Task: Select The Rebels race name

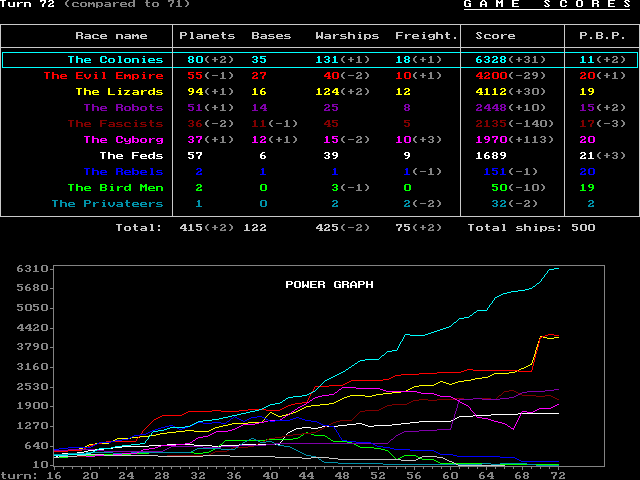Action: 124,171
